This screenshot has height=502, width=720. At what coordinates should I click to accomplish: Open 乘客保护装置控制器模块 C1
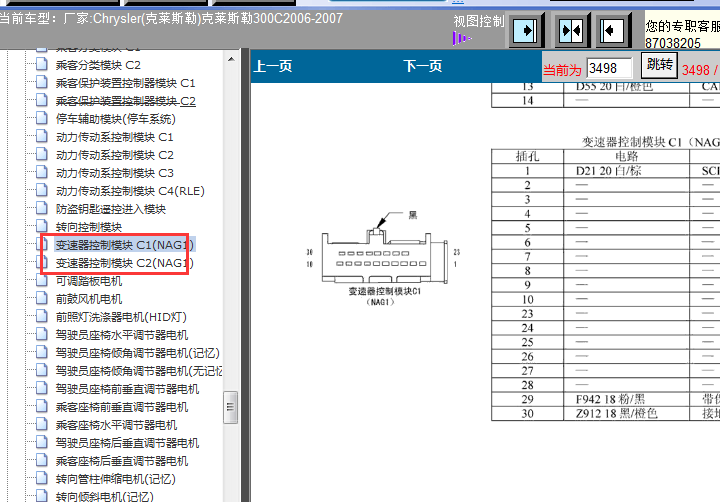[x=125, y=83]
